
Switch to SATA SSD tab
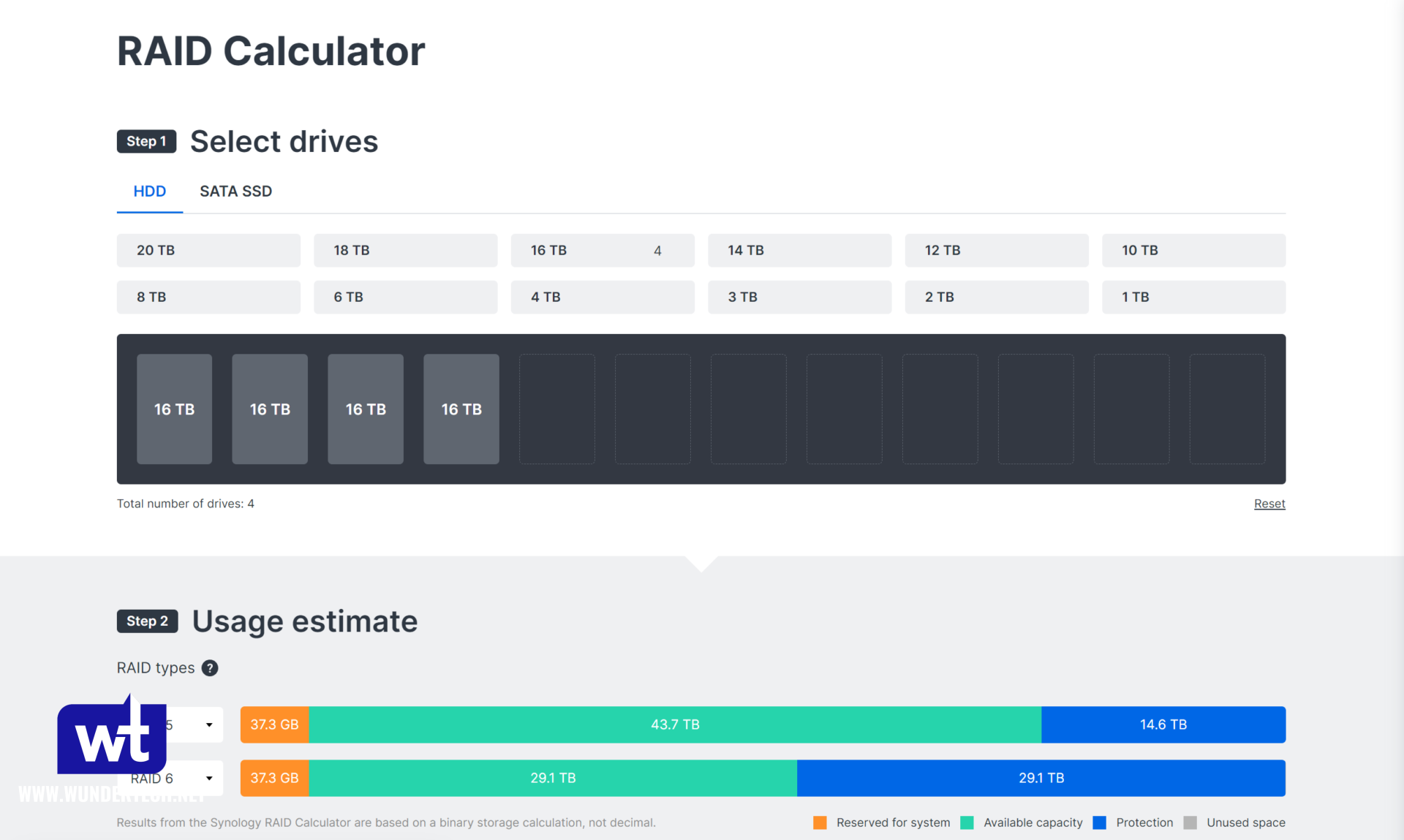click(x=236, y=191)
